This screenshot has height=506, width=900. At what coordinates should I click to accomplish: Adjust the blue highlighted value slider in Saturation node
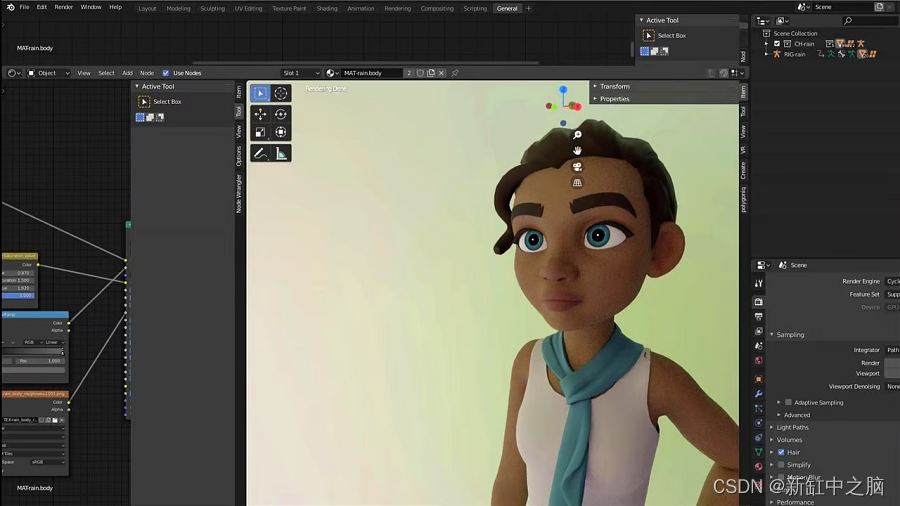(x=18, y=295)
